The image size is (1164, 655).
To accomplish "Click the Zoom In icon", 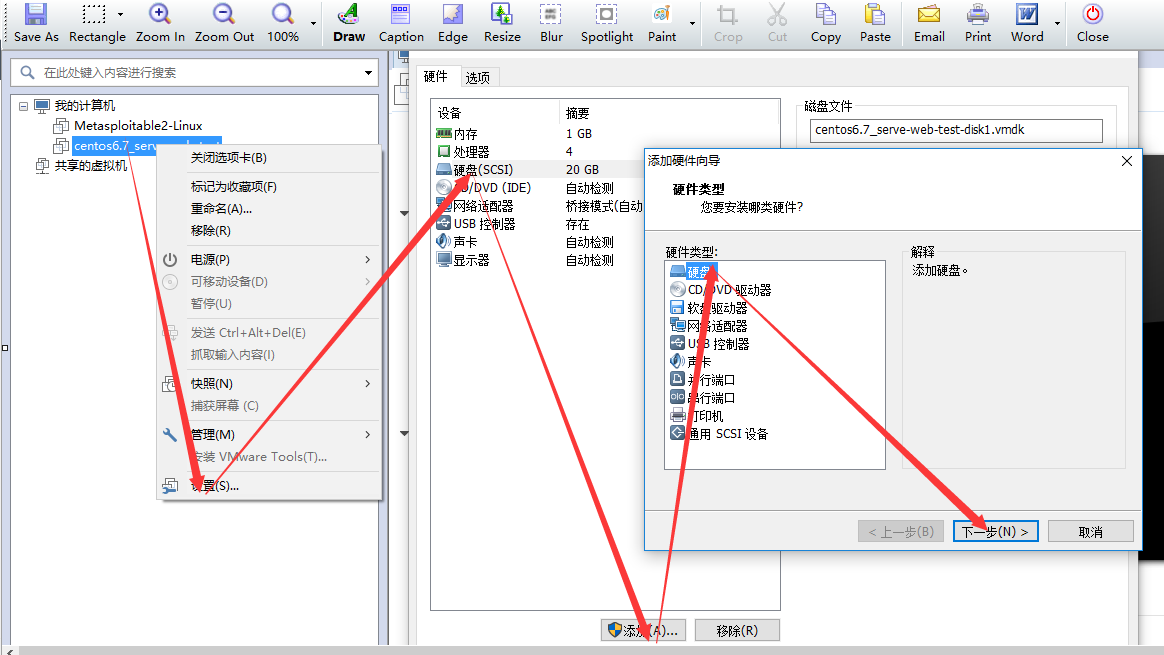I will point(160,23).
